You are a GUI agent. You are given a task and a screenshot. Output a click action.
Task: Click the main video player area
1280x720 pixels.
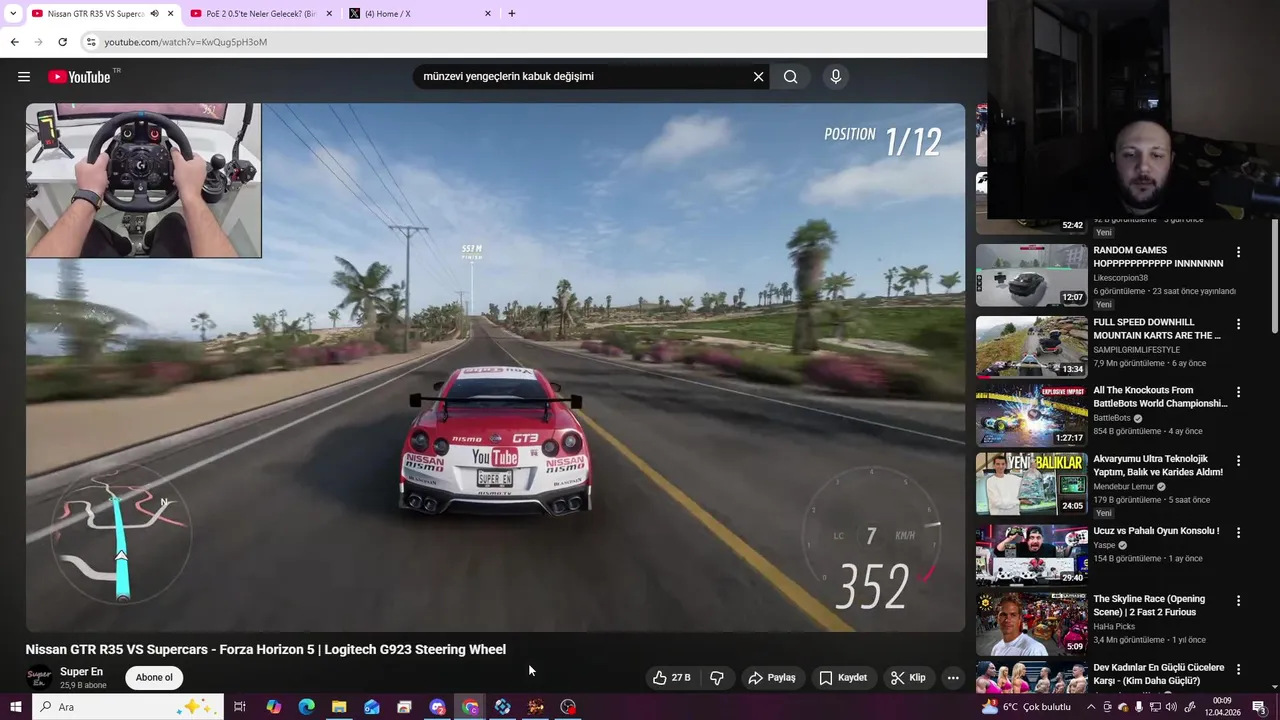click(x=495, y=367)
